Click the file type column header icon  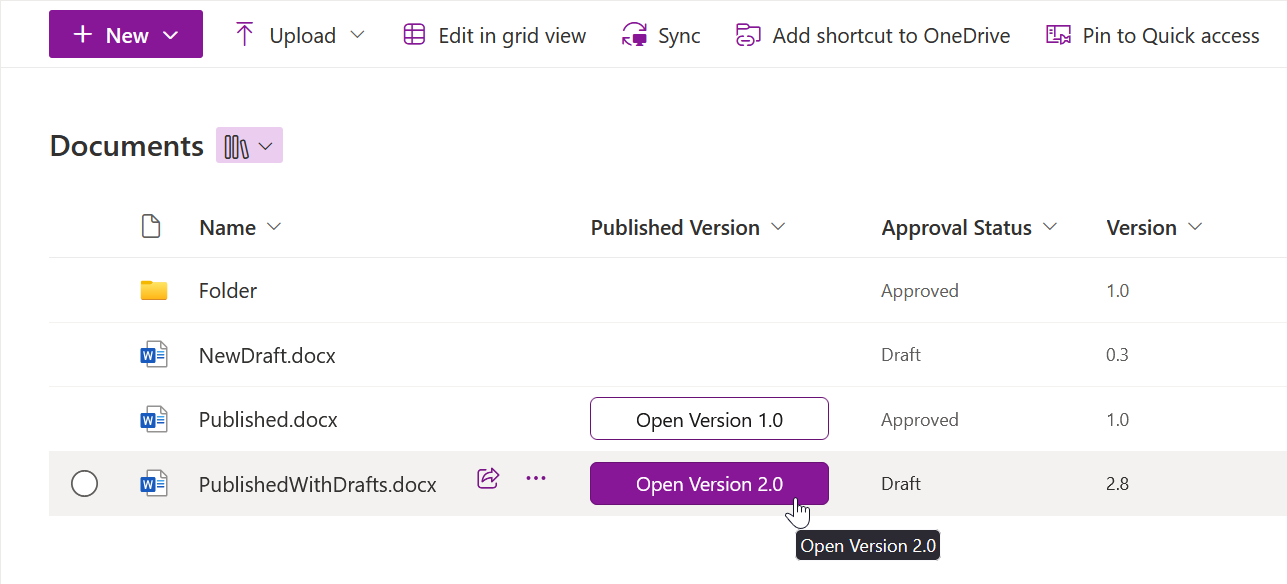151,227
